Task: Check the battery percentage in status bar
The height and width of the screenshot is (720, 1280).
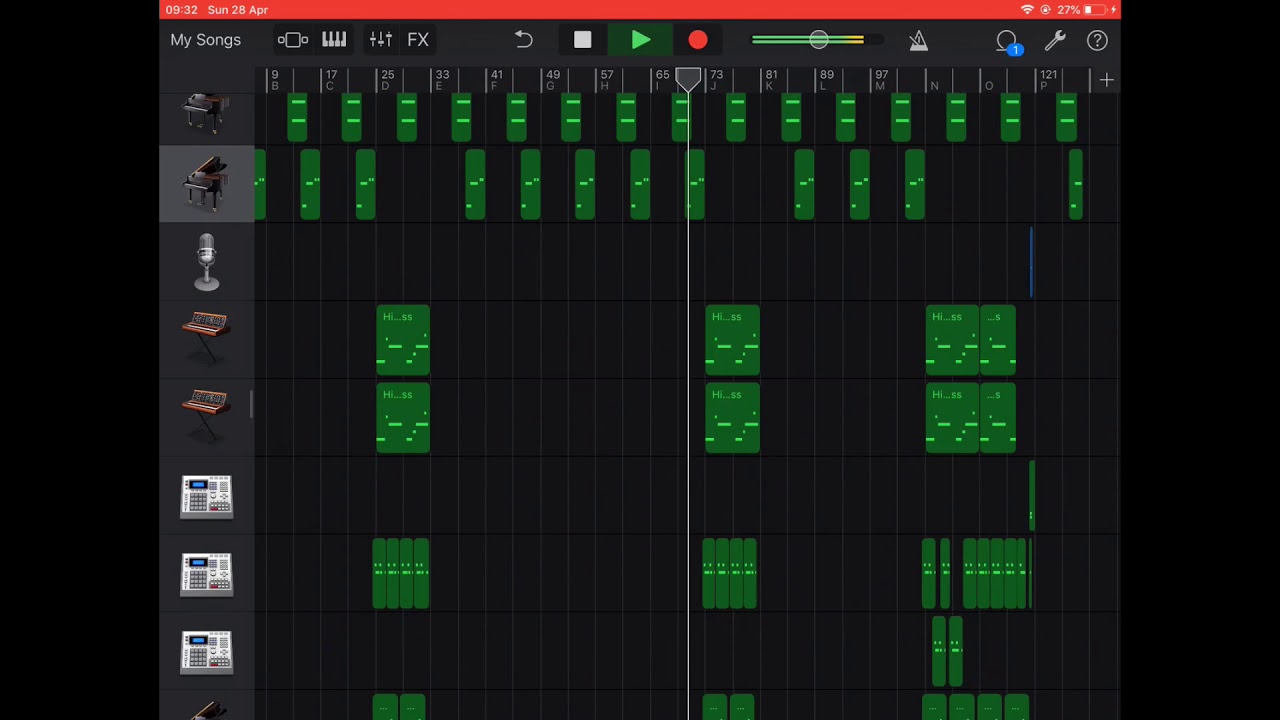Action: 1069,10
